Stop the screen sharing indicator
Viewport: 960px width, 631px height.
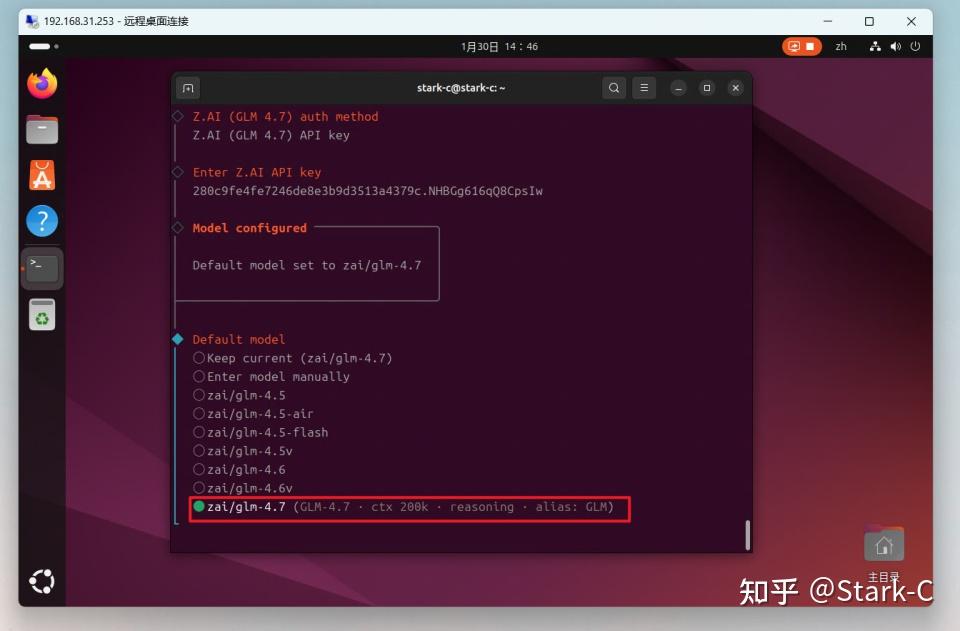pos(801,47)
